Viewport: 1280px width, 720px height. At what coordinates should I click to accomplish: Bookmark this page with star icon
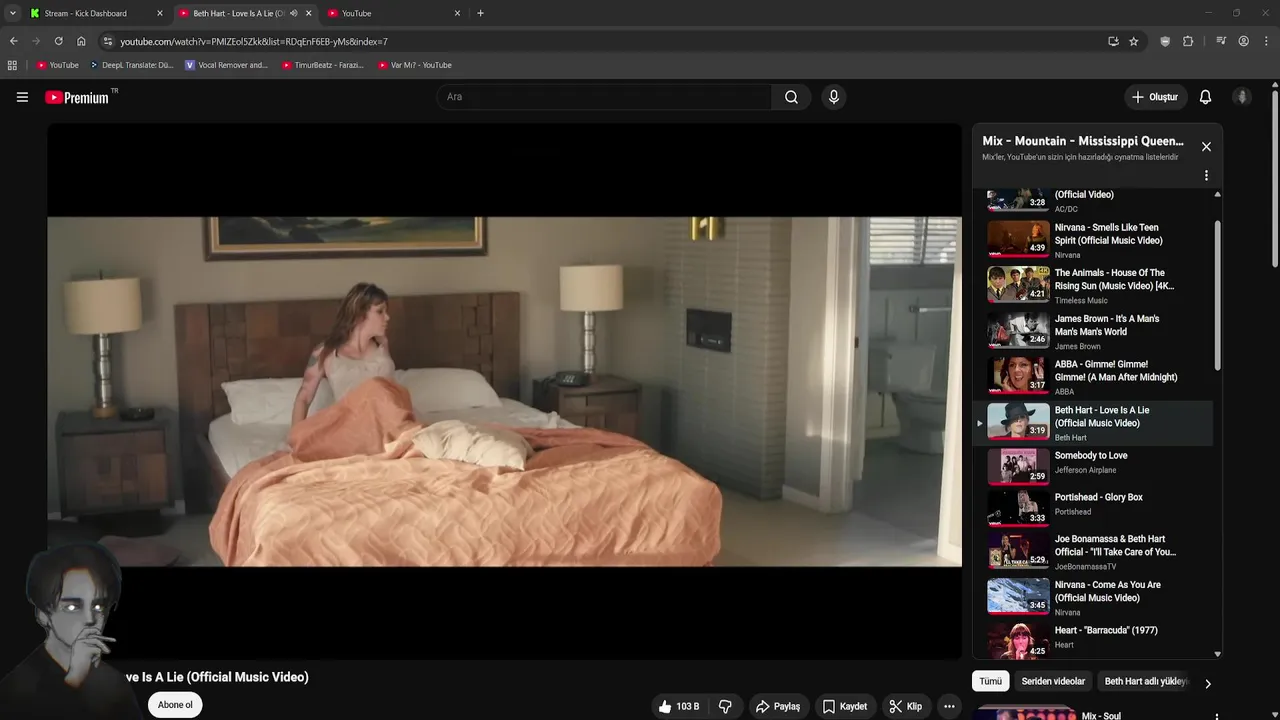click(1133, 41)
